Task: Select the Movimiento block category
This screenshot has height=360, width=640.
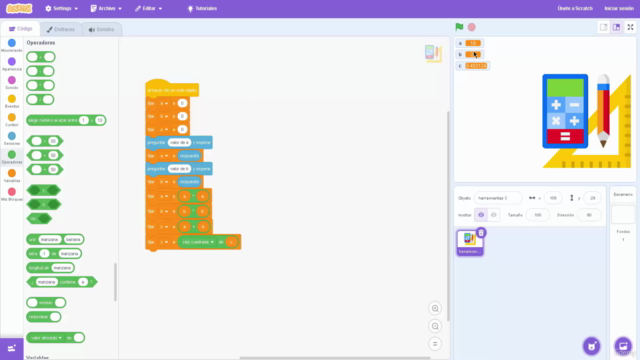Action: click(12, 45)
